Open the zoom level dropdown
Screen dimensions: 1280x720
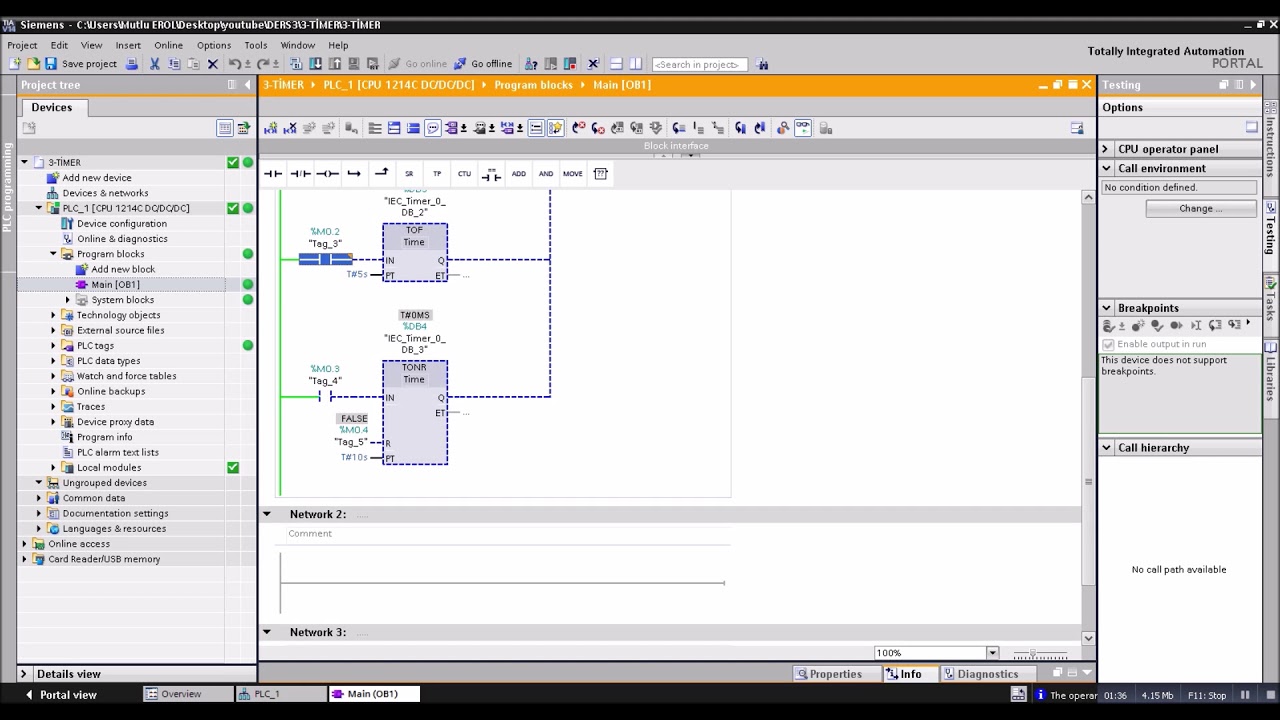(x=992, y=653)
